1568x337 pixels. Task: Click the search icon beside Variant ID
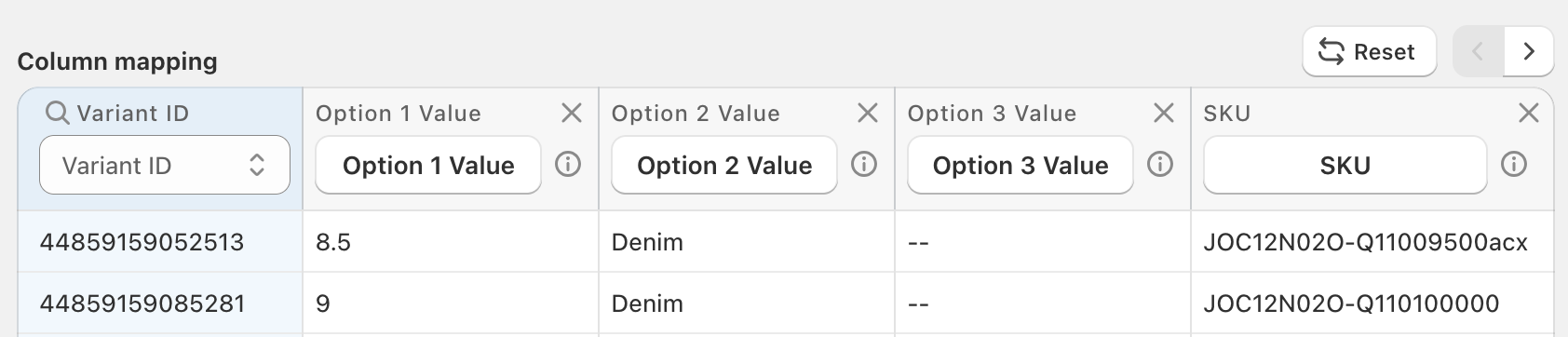click(58, 114)
